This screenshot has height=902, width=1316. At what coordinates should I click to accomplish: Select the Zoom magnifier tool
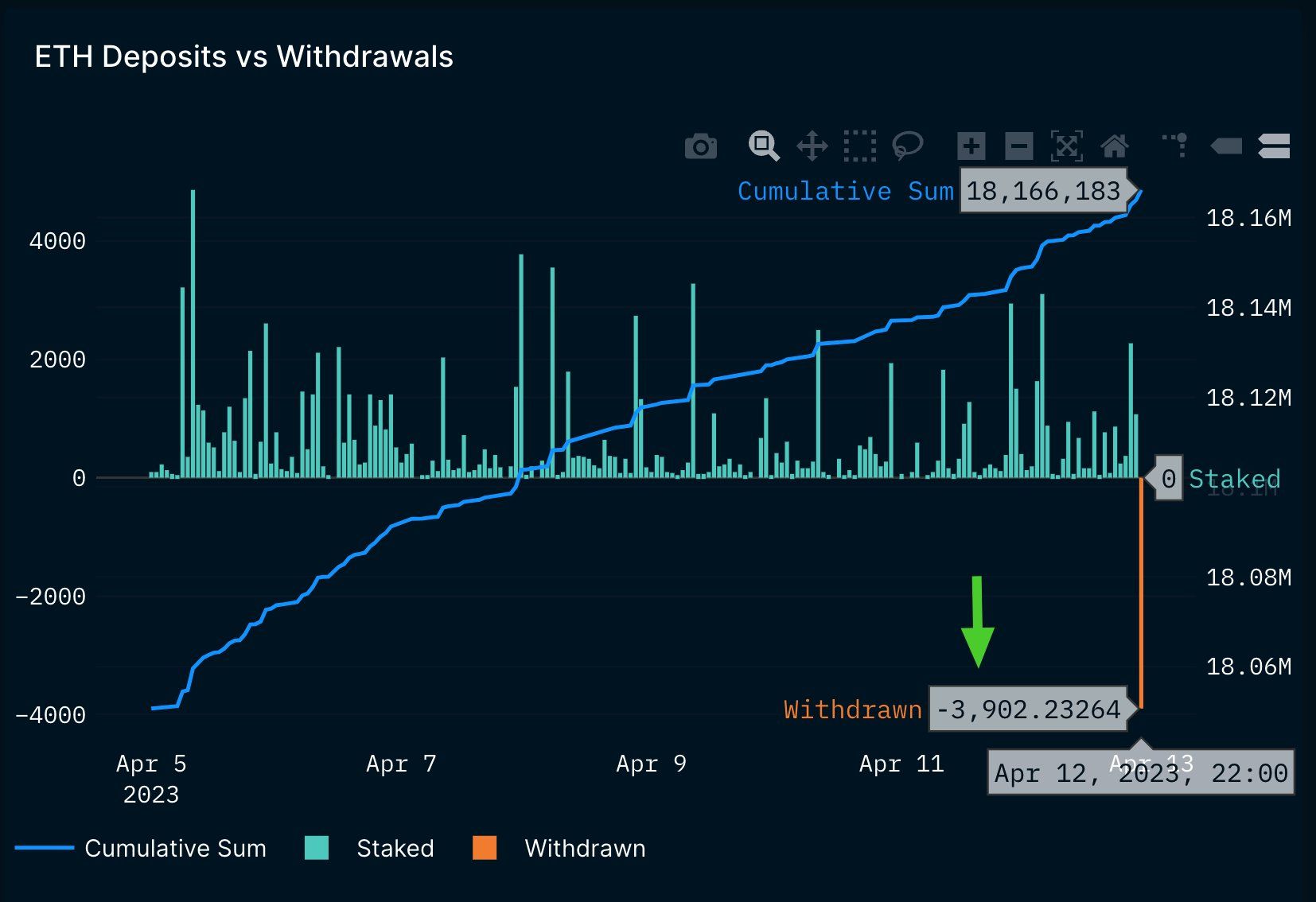point(764,146)
